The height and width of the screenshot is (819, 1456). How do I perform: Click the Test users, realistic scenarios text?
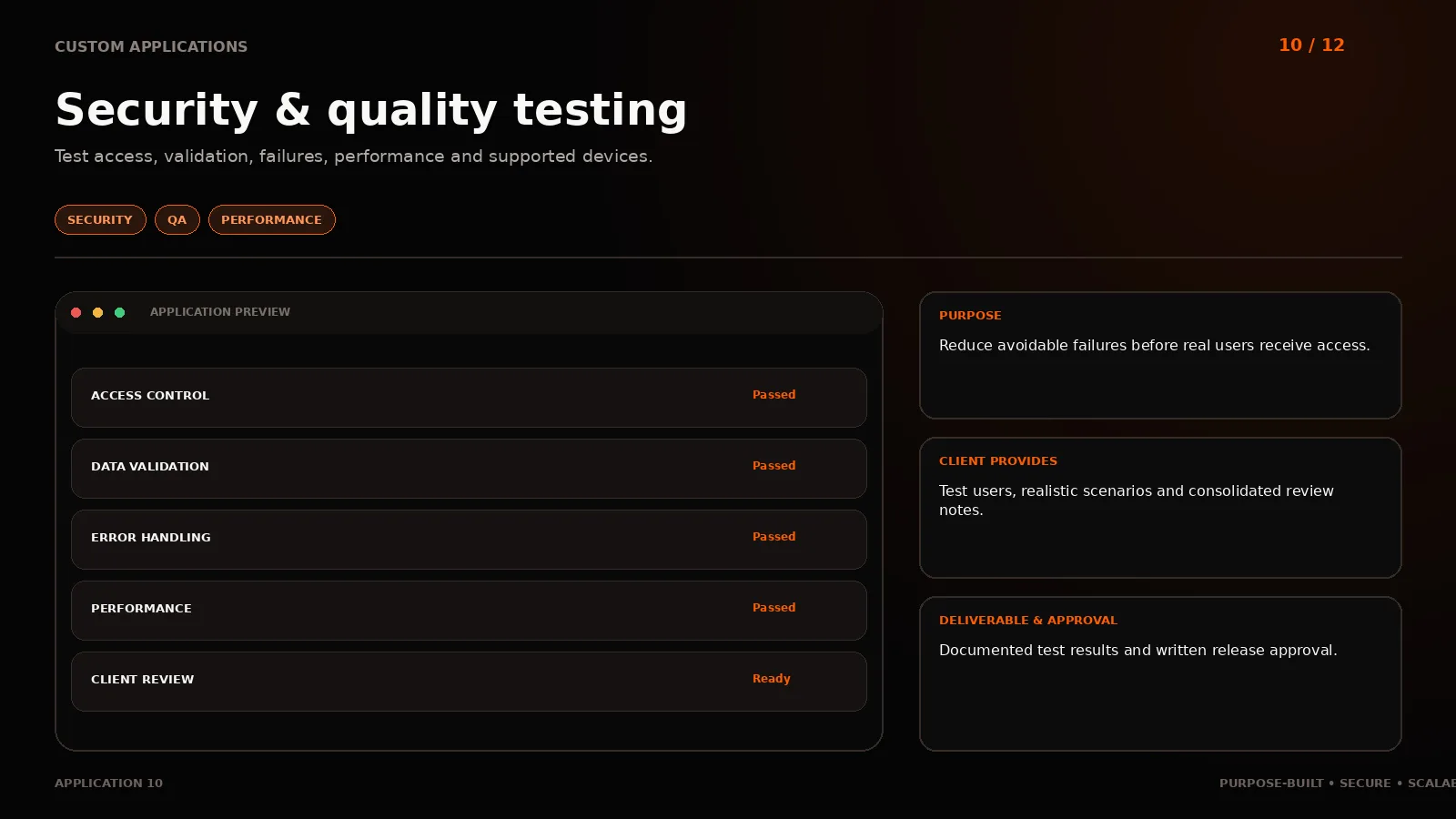pyautogui.click(x=1136, y=500)
